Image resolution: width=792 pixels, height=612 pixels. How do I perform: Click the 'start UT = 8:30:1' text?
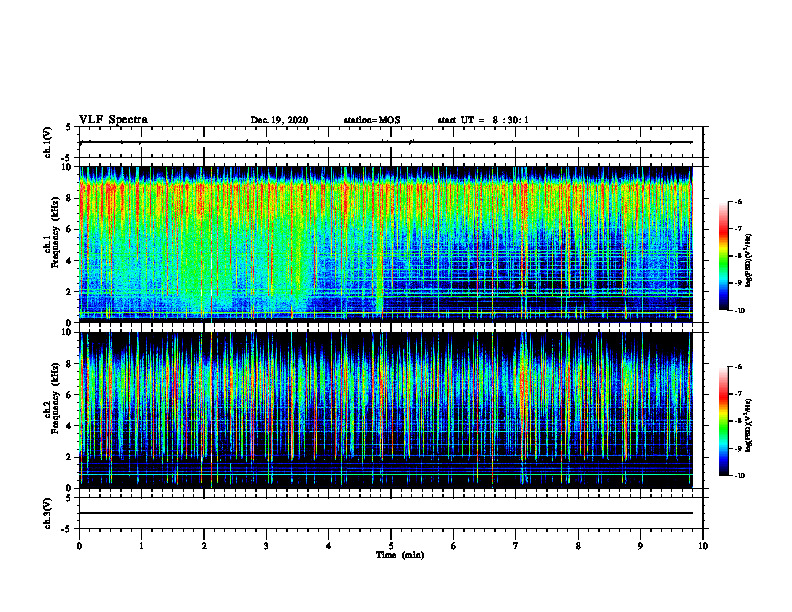483,120
